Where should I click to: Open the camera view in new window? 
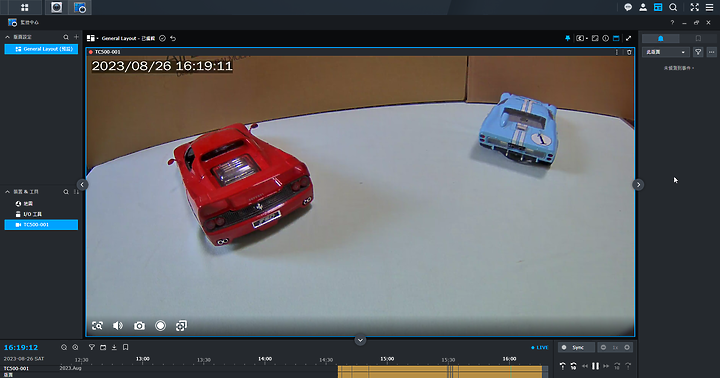click(181, 326)
